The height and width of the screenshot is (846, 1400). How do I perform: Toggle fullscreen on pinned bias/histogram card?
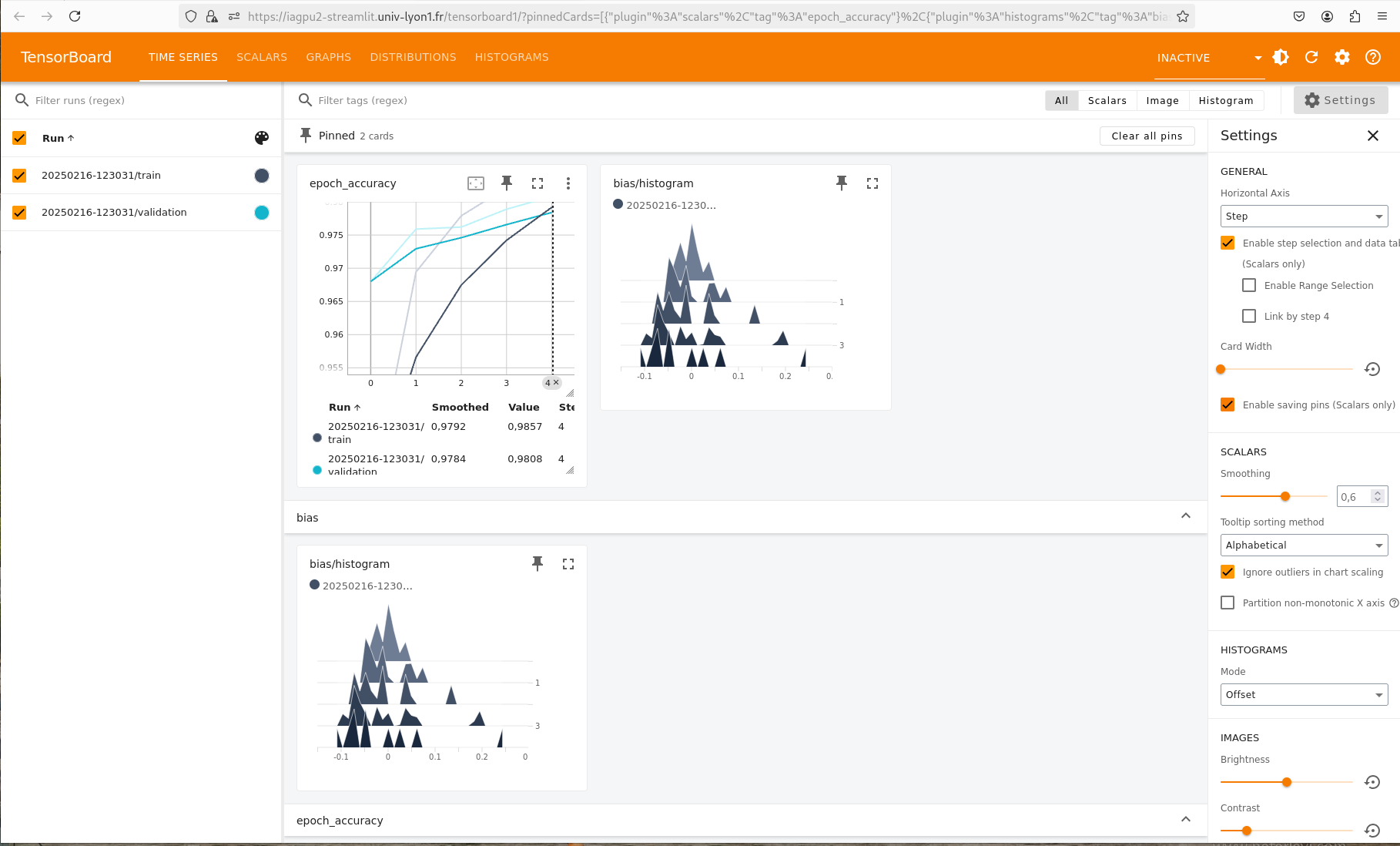(872, 183)
